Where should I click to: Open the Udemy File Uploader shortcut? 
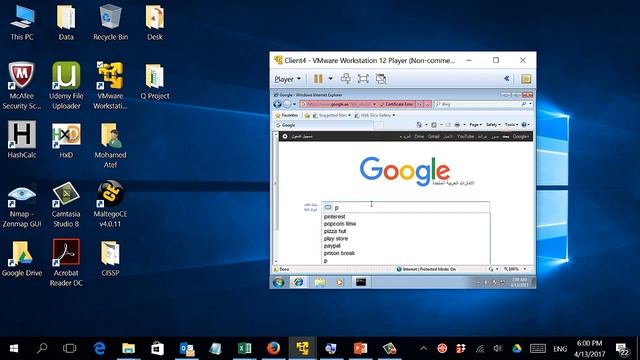(66, 86)
